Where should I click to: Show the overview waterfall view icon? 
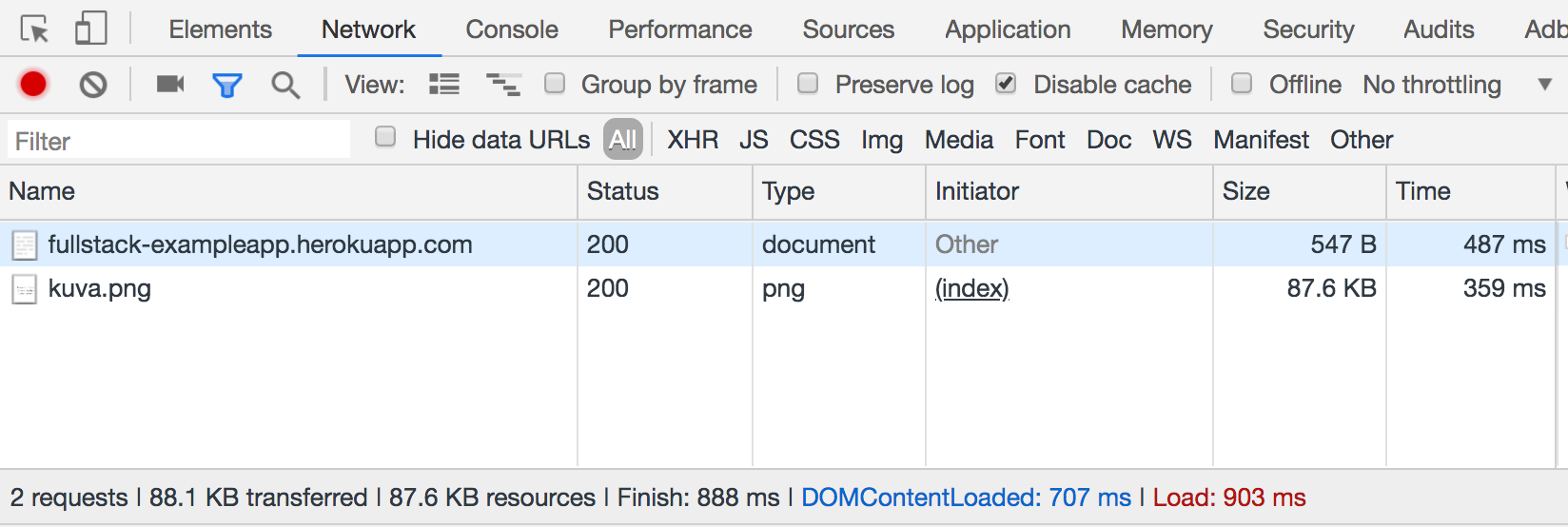[502, 85]
